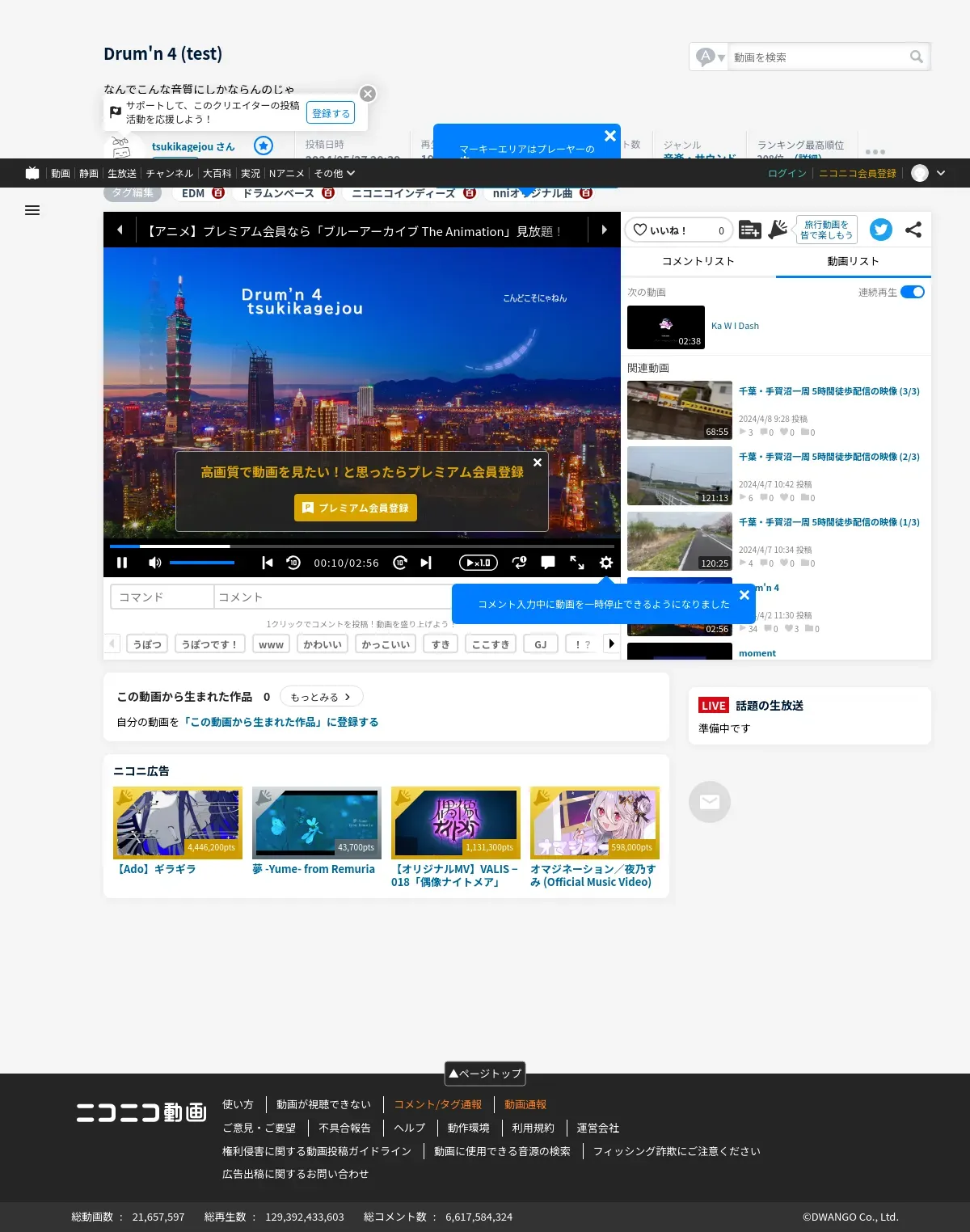
Task: Click the 登録する support button
Action: [x=331, y=113]
